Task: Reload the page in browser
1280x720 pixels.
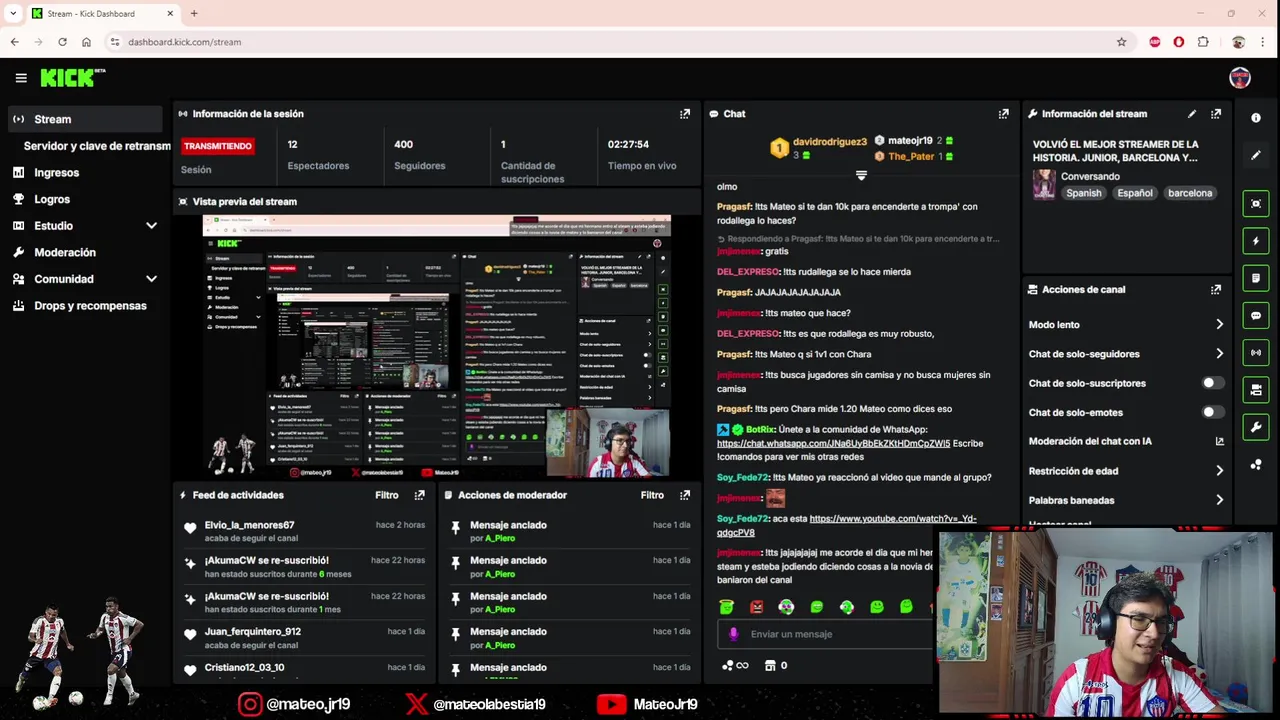Action: 62,42
